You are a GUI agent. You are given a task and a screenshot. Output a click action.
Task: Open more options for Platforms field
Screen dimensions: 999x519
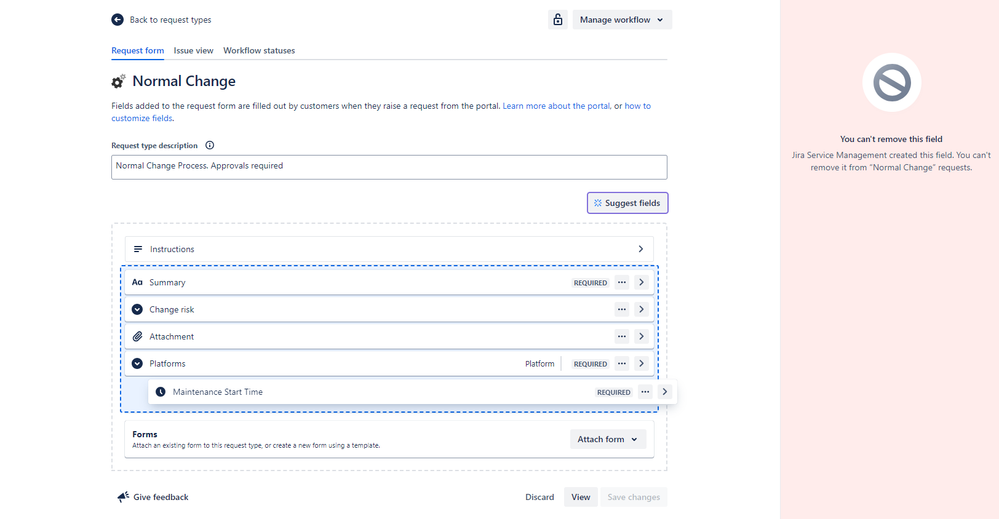point(622,364)
